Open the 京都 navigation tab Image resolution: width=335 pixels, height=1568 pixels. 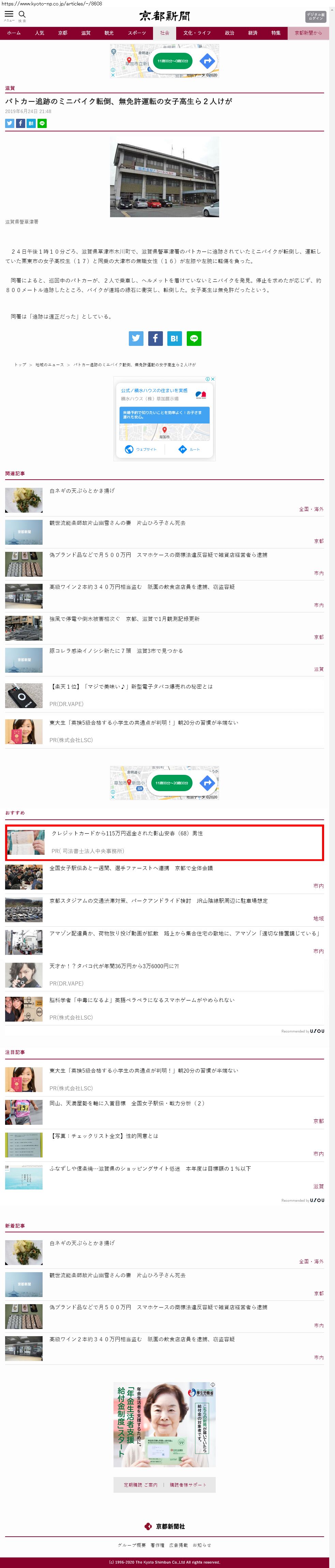point(63,33)
